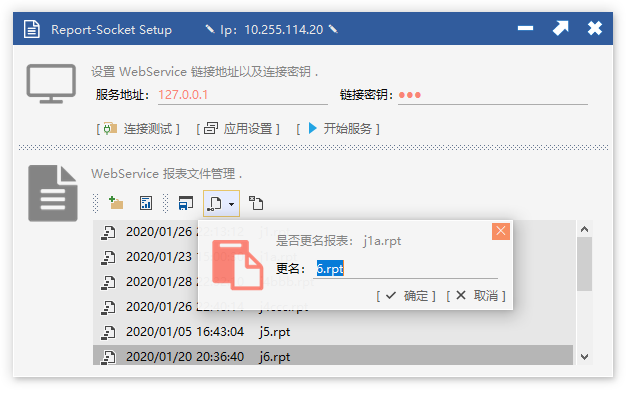This screenshot has width=633, height=396.
Task: Click the 链接密钥 password field
Action: pos(493,95)
